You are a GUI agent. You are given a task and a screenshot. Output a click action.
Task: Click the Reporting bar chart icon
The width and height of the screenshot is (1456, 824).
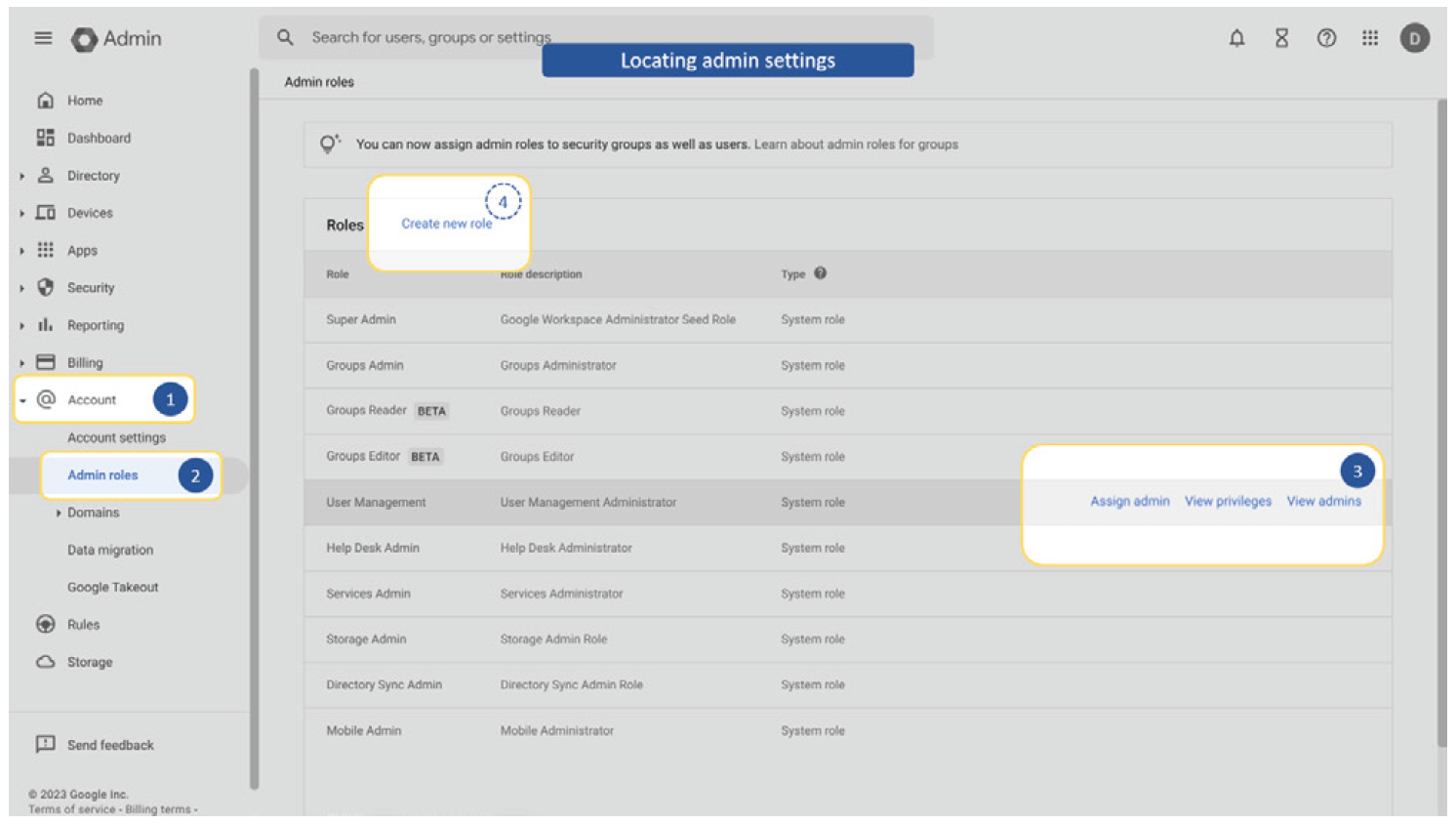[x=45, y=324]
